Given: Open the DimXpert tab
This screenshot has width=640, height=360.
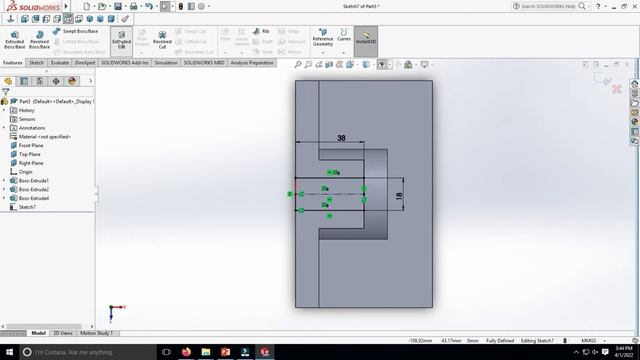Looking at the screenshot, I should 85,63.
